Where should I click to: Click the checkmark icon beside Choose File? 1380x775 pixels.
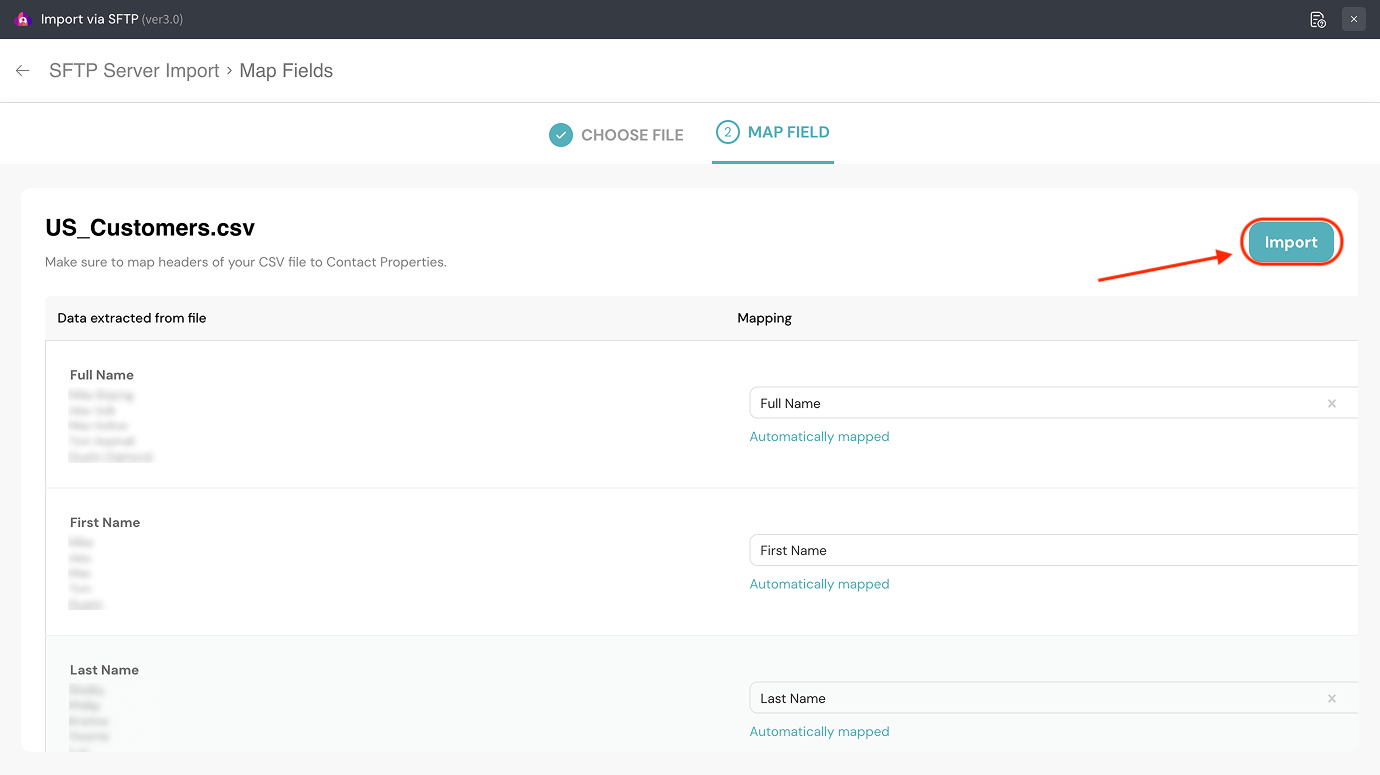pyautogui.click(x=561, y=135)
